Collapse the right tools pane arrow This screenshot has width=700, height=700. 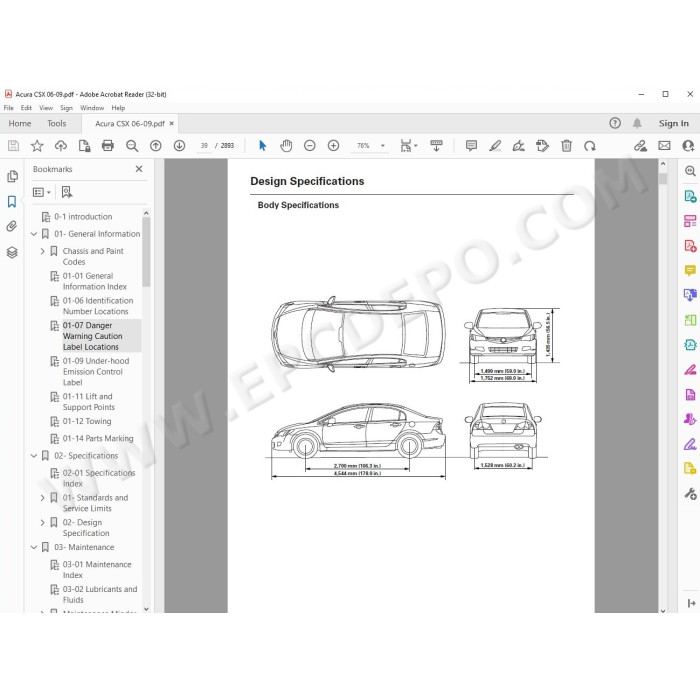[692, 604]
